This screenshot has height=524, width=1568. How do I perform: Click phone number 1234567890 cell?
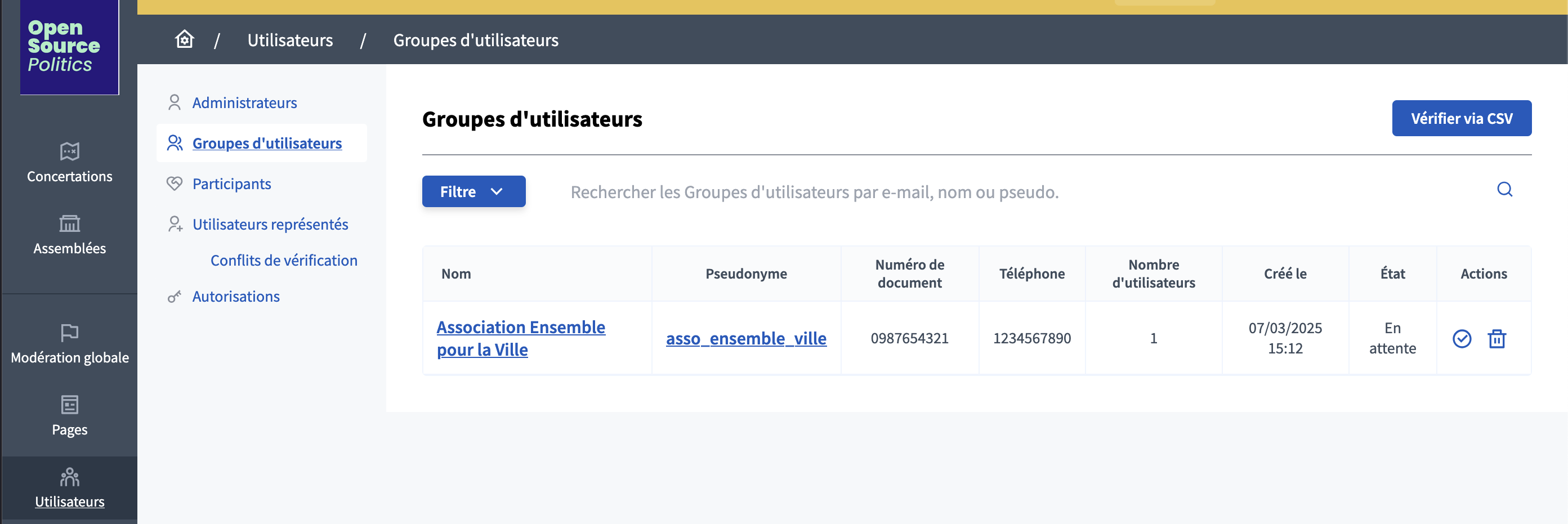click(1032, 338)
